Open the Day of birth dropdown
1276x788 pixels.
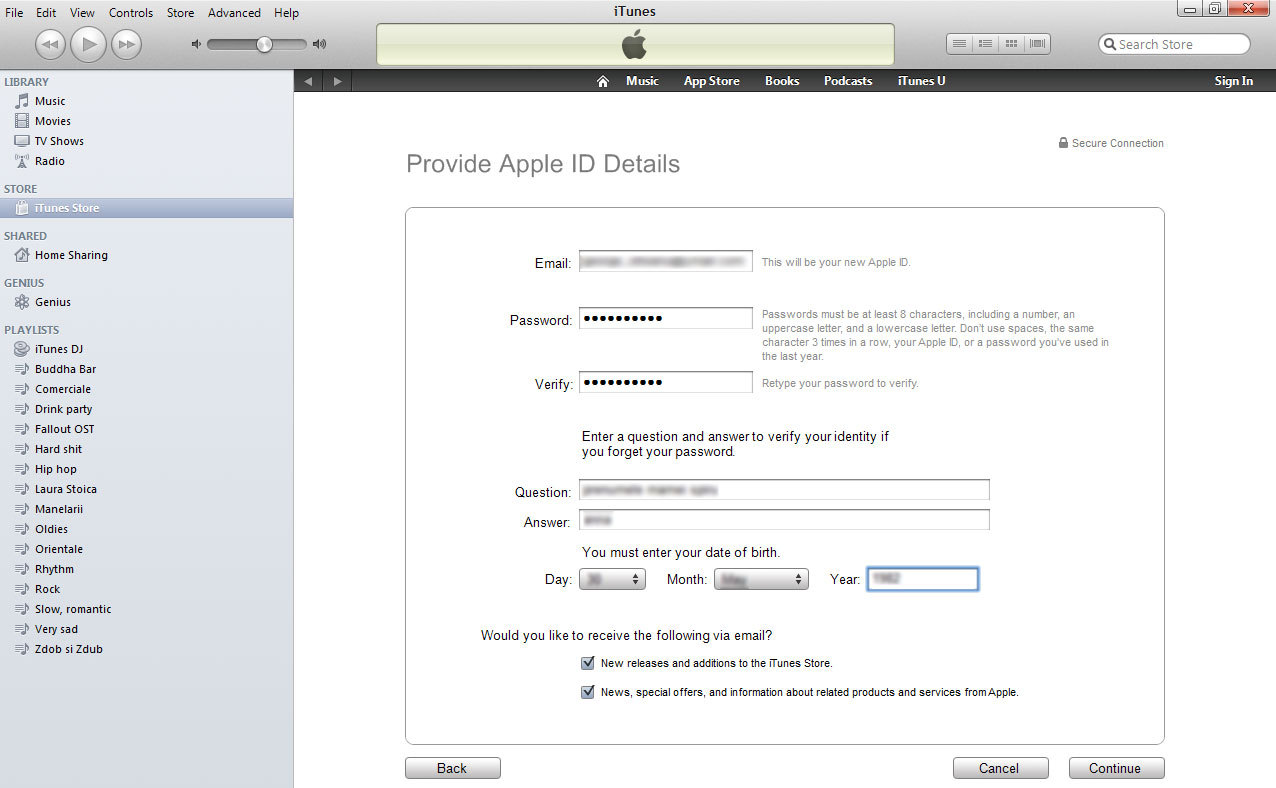[613, 579]
